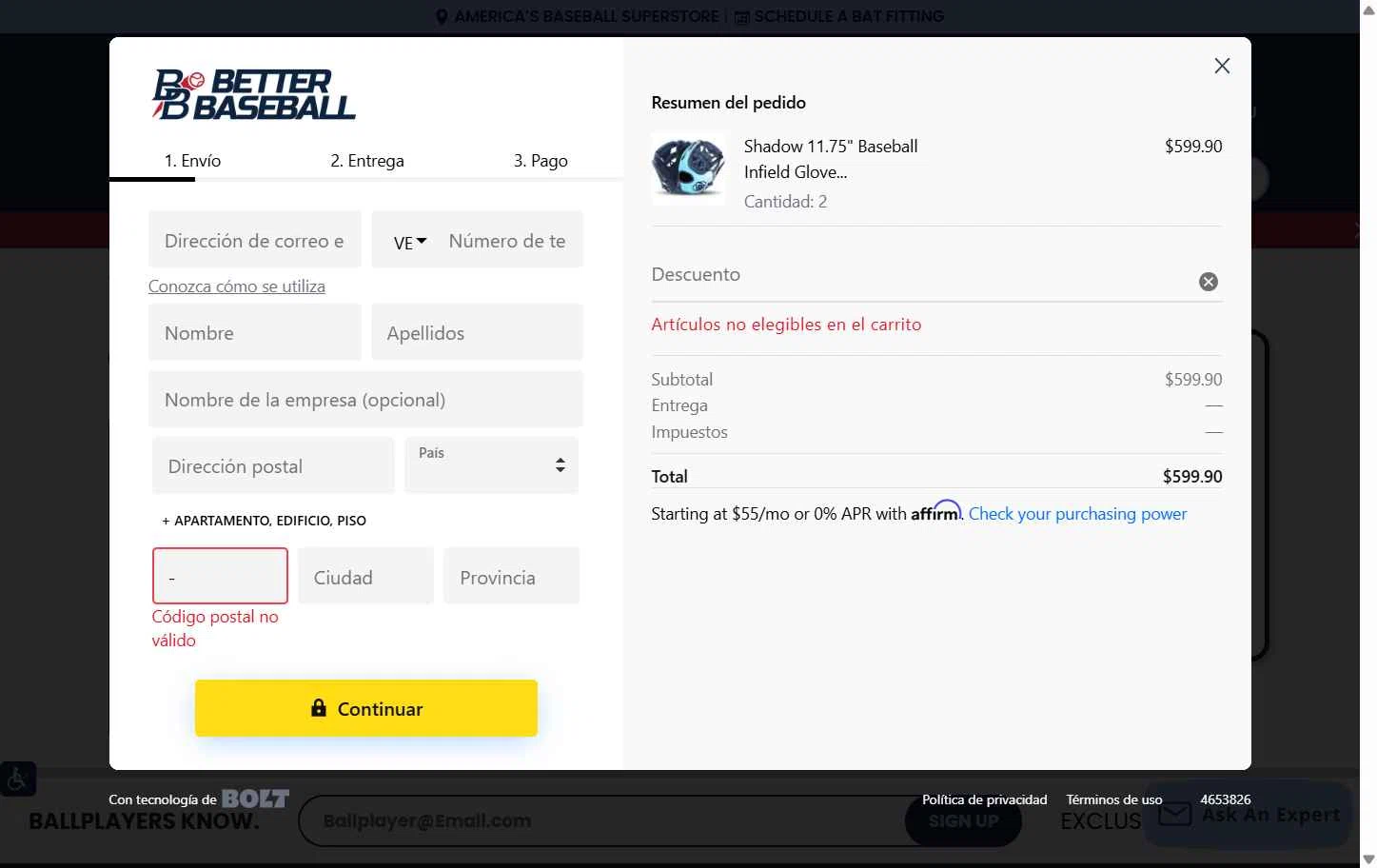Focus the Descuento code field
Screen dimensions: 1377x868
[920, 274]
